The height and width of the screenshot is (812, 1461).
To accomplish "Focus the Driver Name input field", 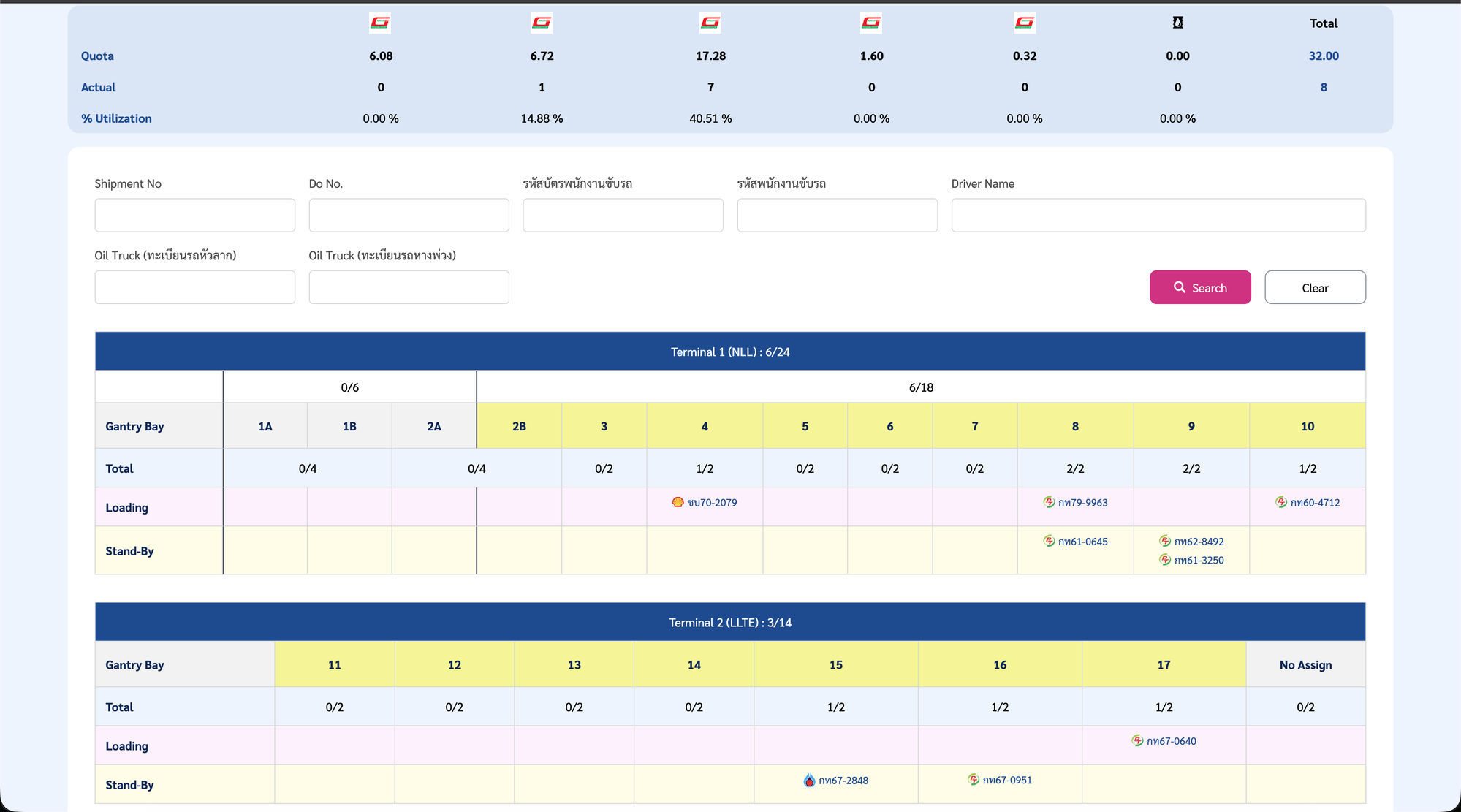I will pyautogui.click(x=1158, y=216).
